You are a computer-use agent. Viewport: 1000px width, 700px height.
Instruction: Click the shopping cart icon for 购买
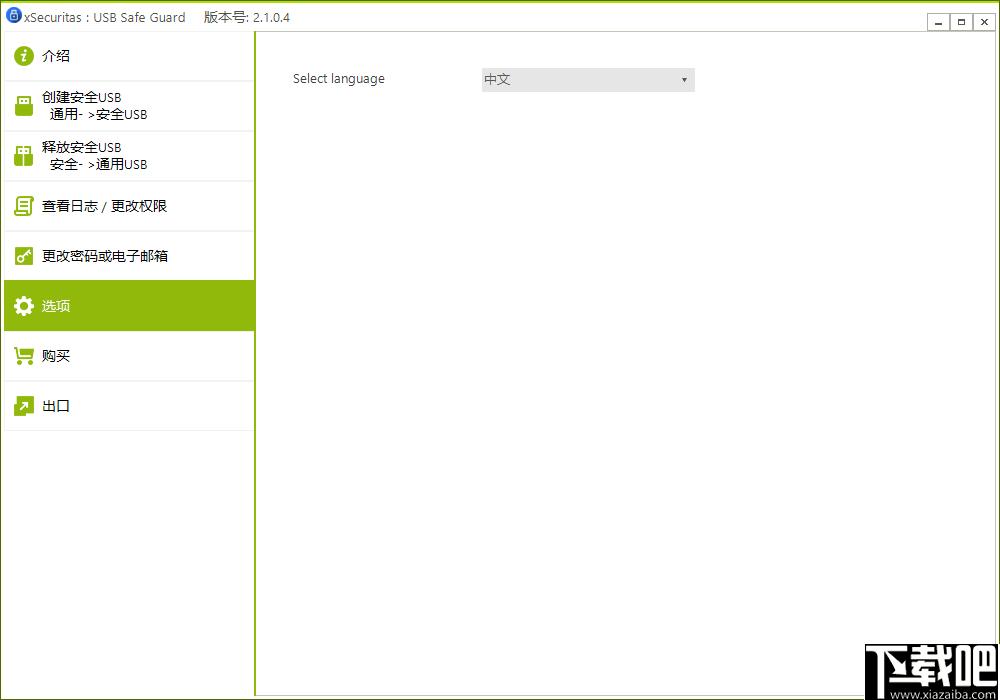tap(24, 356)
